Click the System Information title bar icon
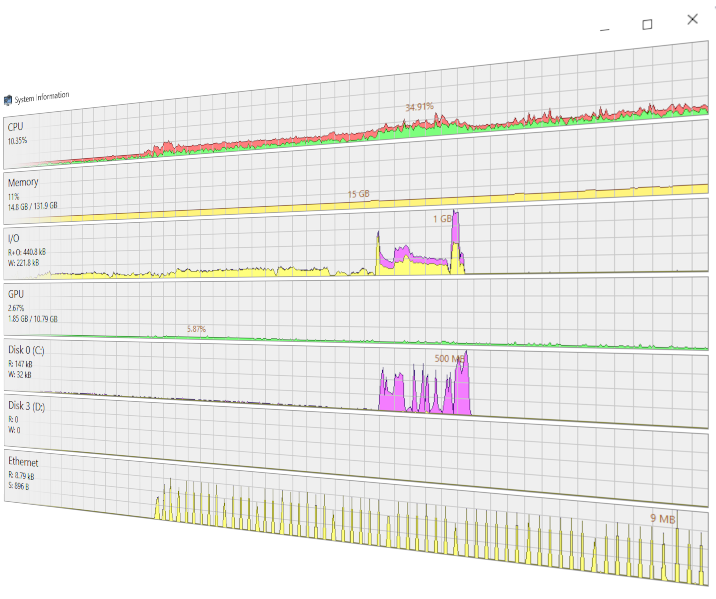Screen dimensions: 716x599 (8, 98)
